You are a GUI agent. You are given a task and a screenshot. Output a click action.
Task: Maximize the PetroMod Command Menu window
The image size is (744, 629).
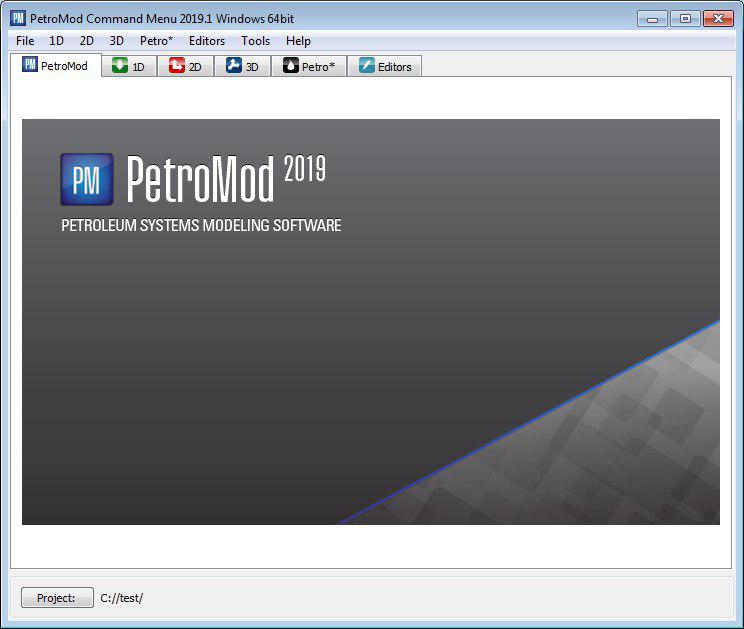click(685, 19)
